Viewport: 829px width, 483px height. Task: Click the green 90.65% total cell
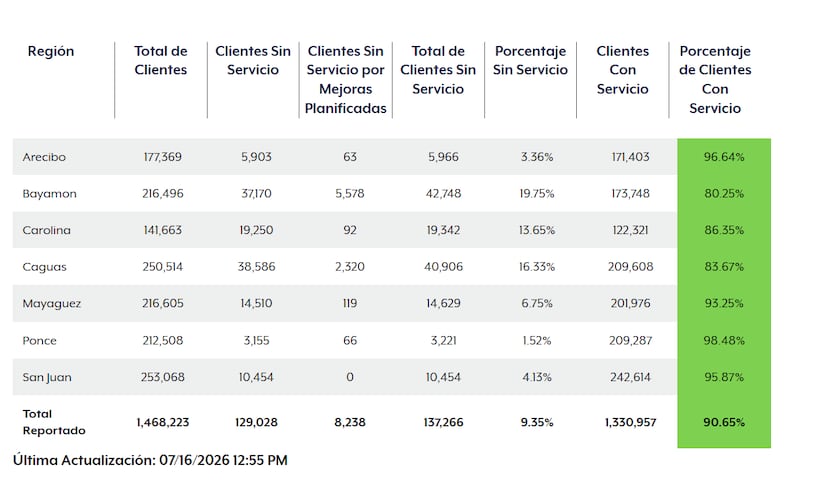724,422
